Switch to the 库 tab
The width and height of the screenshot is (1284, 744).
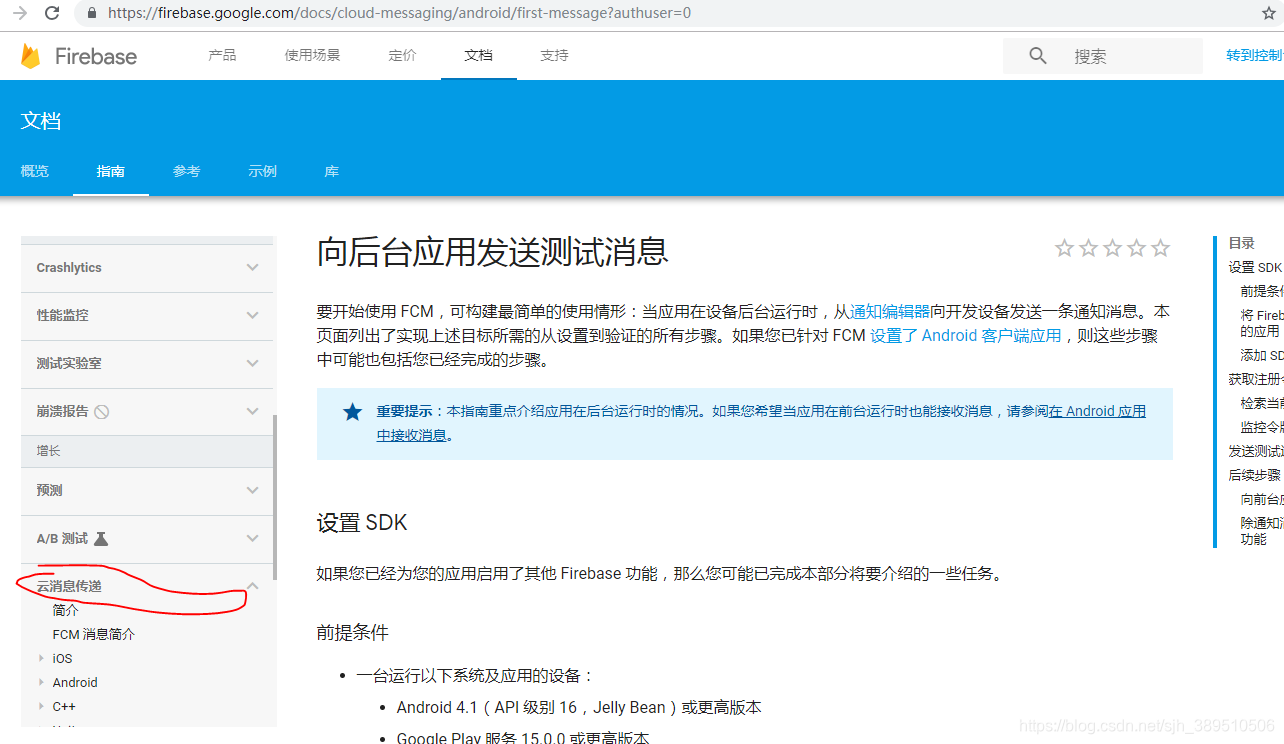pos(332,171)
